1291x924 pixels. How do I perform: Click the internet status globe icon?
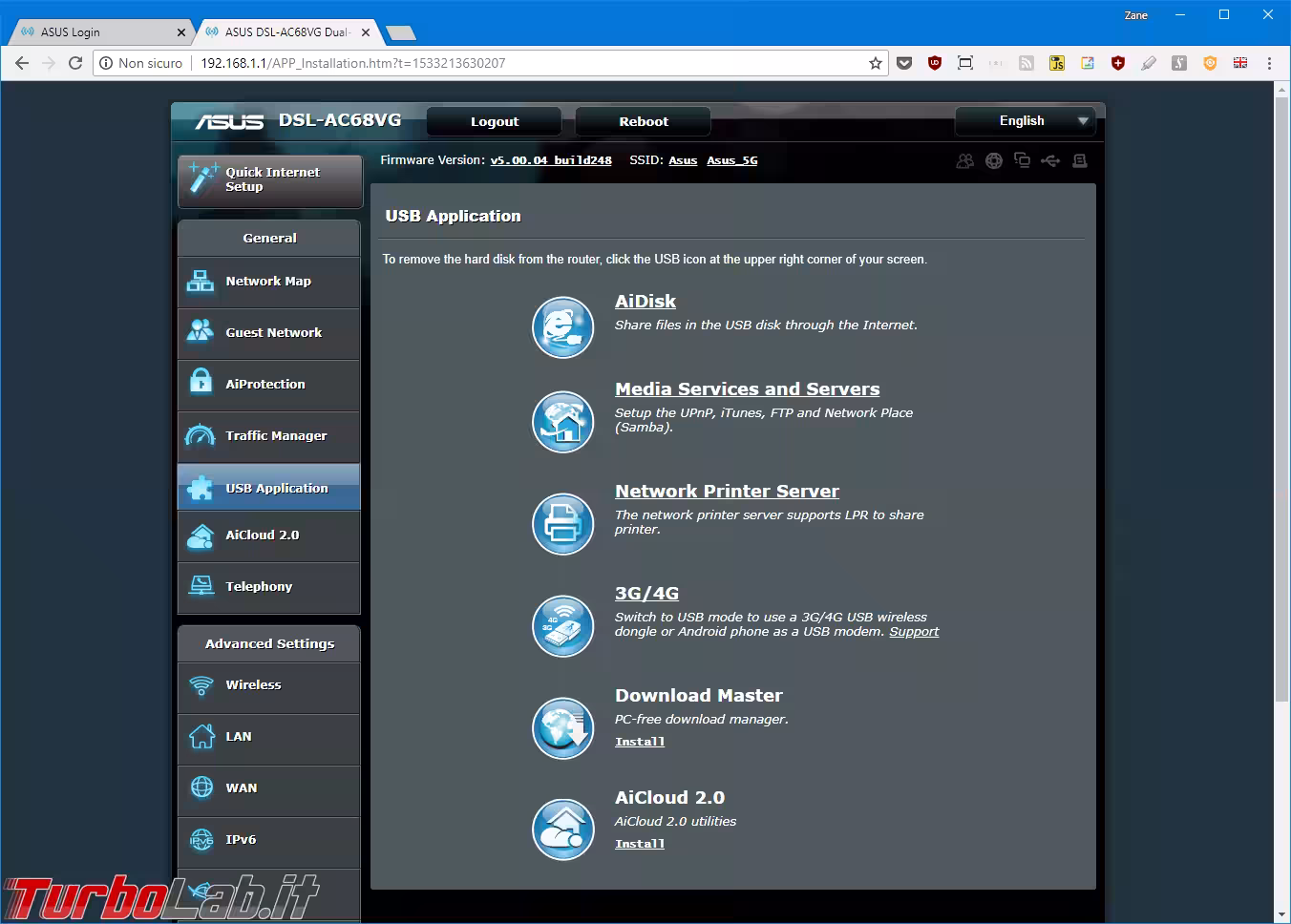click(x=994, y=160)
